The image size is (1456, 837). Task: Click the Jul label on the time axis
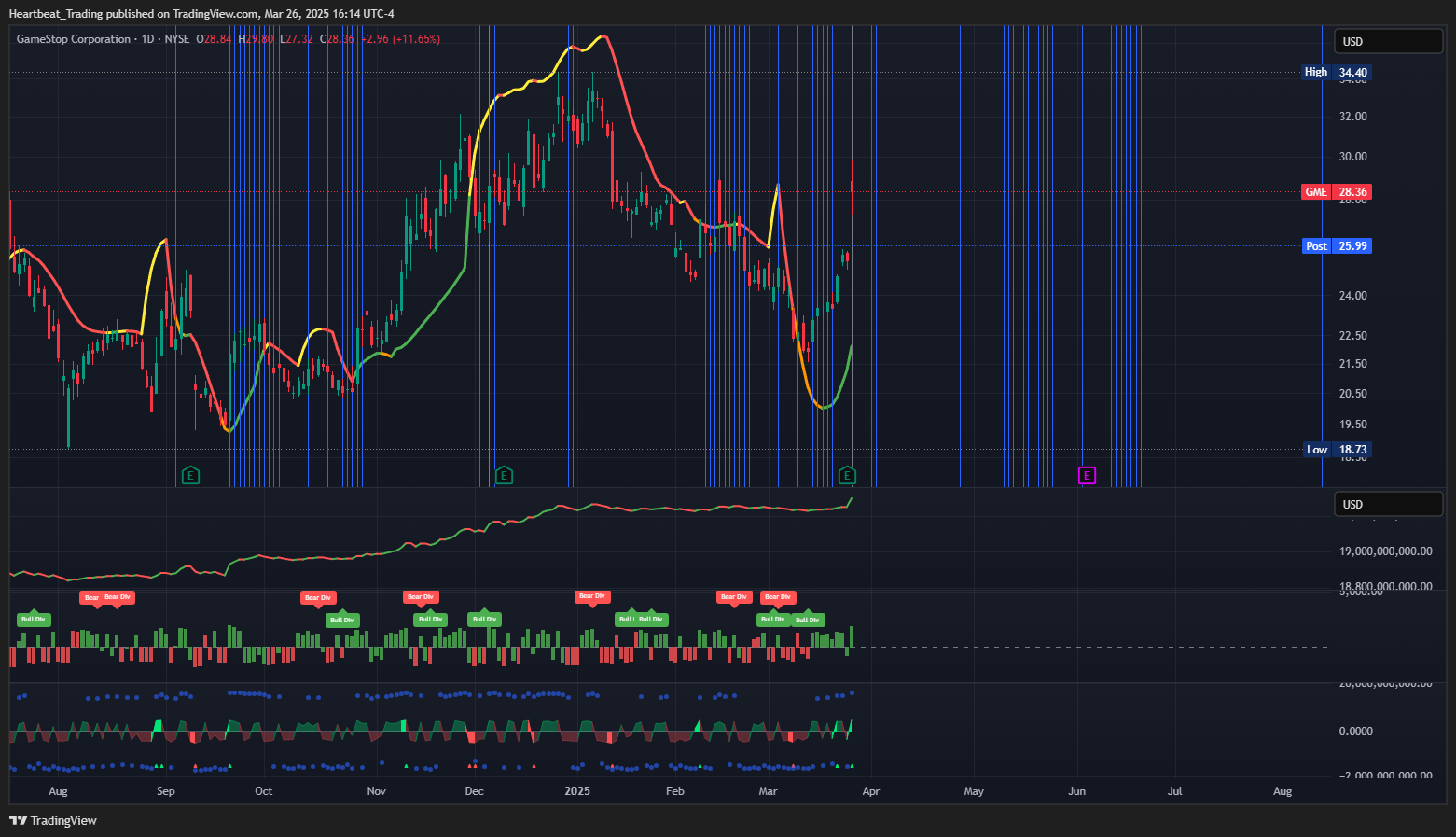pos(1174,791)
